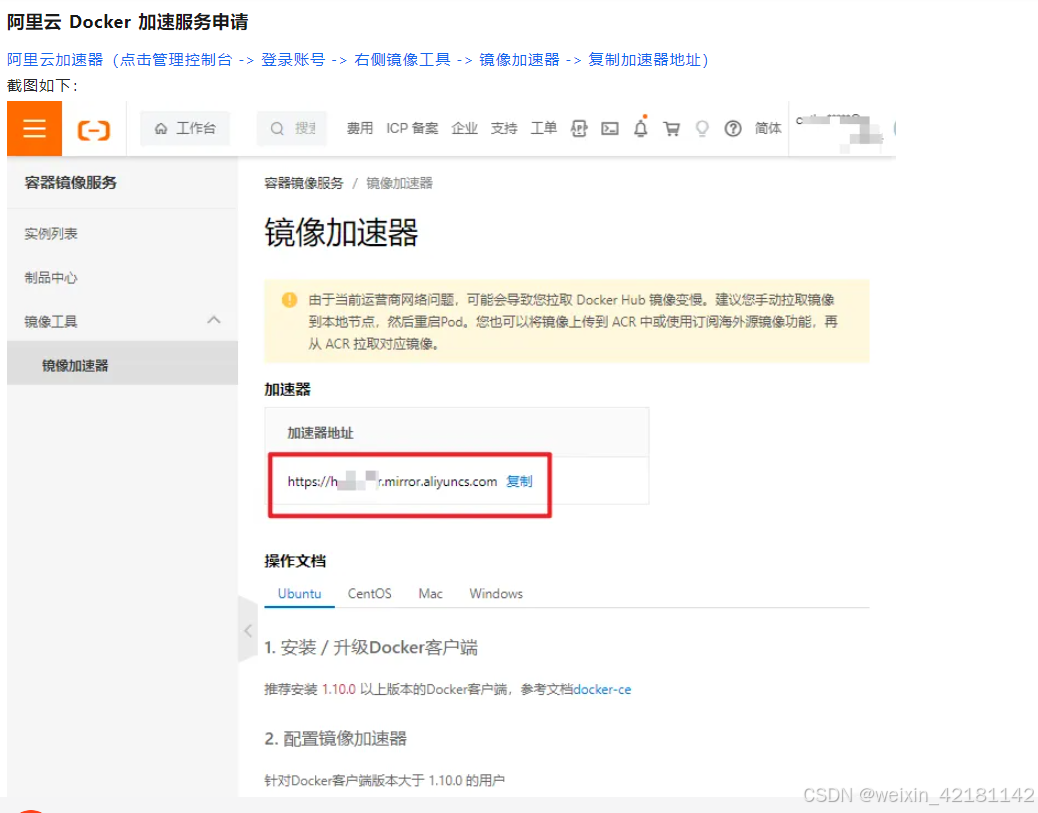Switch to the Mac tab
Screen dimensions: 1038x813
click(430, 593)
